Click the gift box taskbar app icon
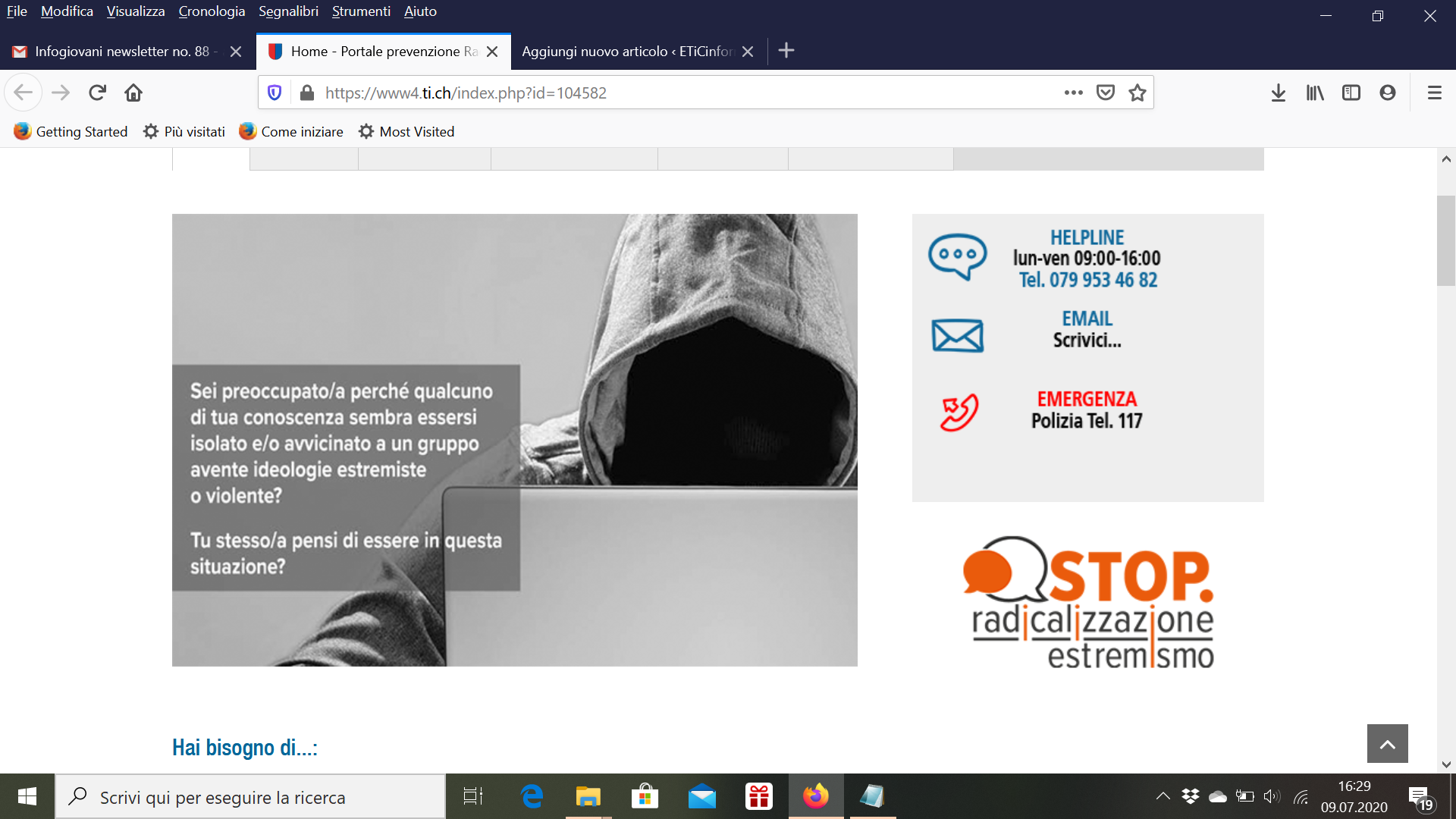 click(759, 796)
